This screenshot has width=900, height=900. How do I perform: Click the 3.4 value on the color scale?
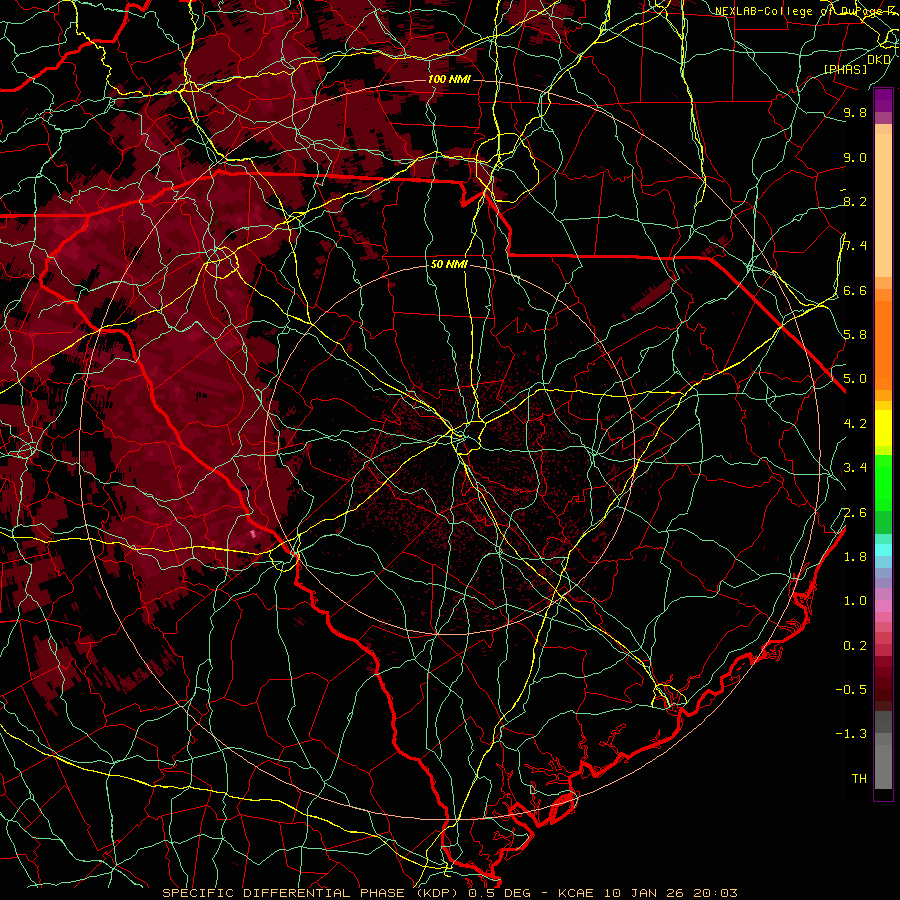pyautogui.click(x=855, y=467)
